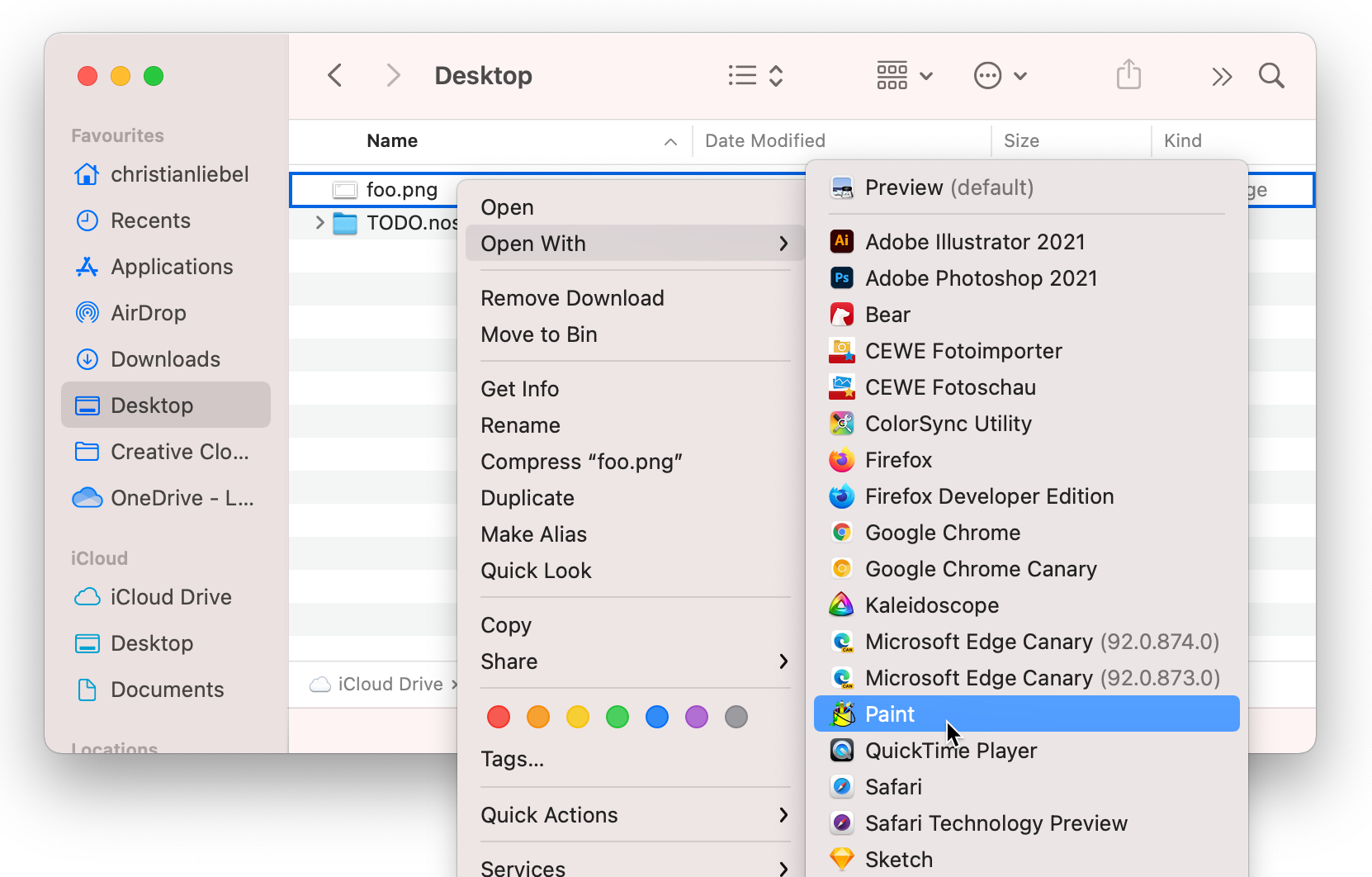Choose Paint from Open With submenu
Image resolution: width=1372 pixels, height=877 pixels.
[890, 714]
